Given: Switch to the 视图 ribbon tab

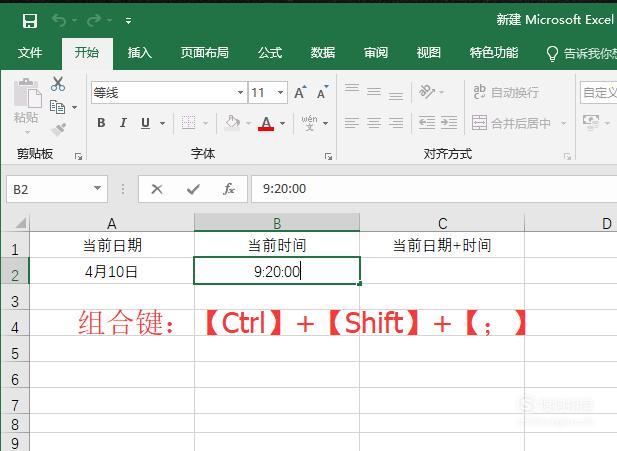Looking at the screenshot, I should (429, 52).
